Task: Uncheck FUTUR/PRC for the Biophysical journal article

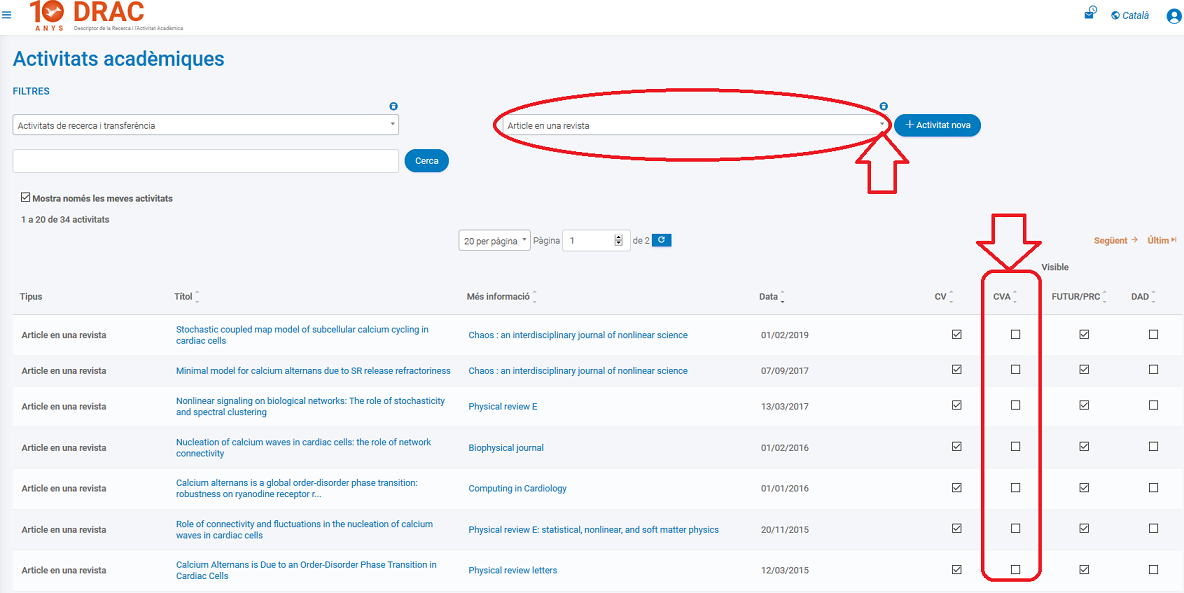Action: [x=1084, y=447]
